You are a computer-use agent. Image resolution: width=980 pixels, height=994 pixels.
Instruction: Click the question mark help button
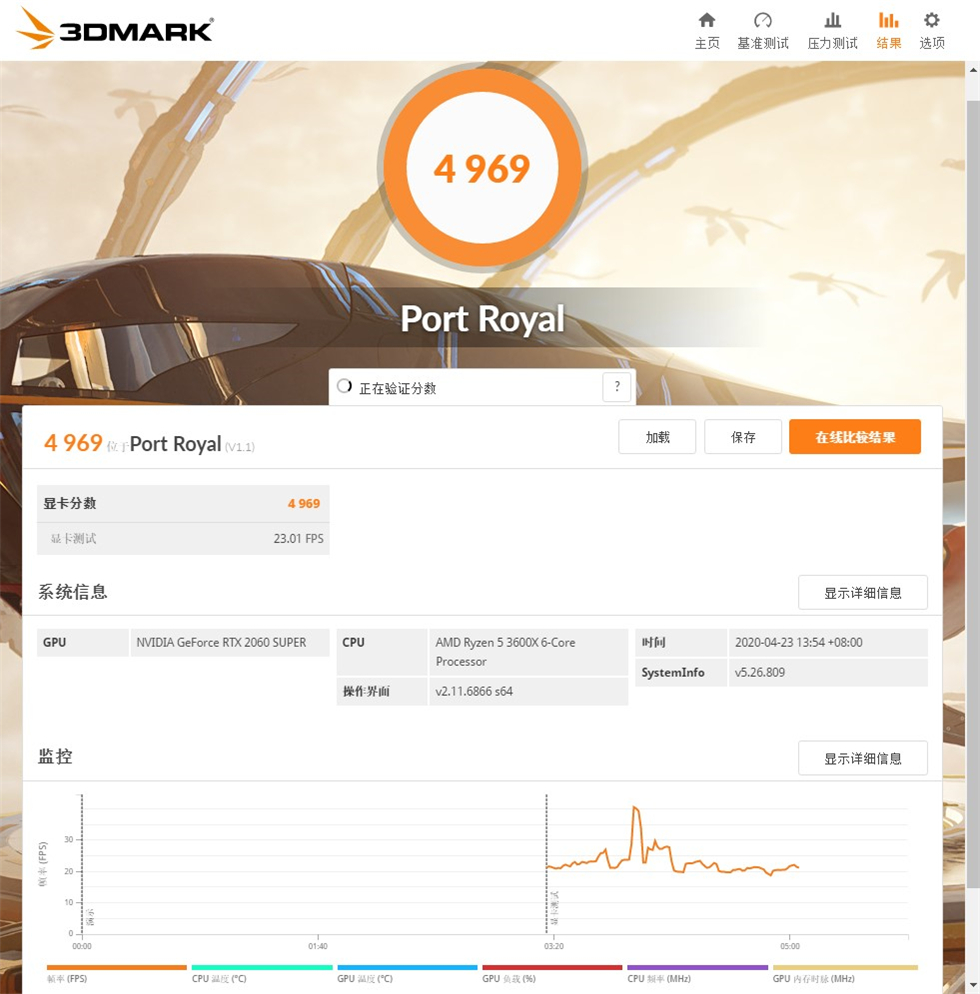coord(617,386)
